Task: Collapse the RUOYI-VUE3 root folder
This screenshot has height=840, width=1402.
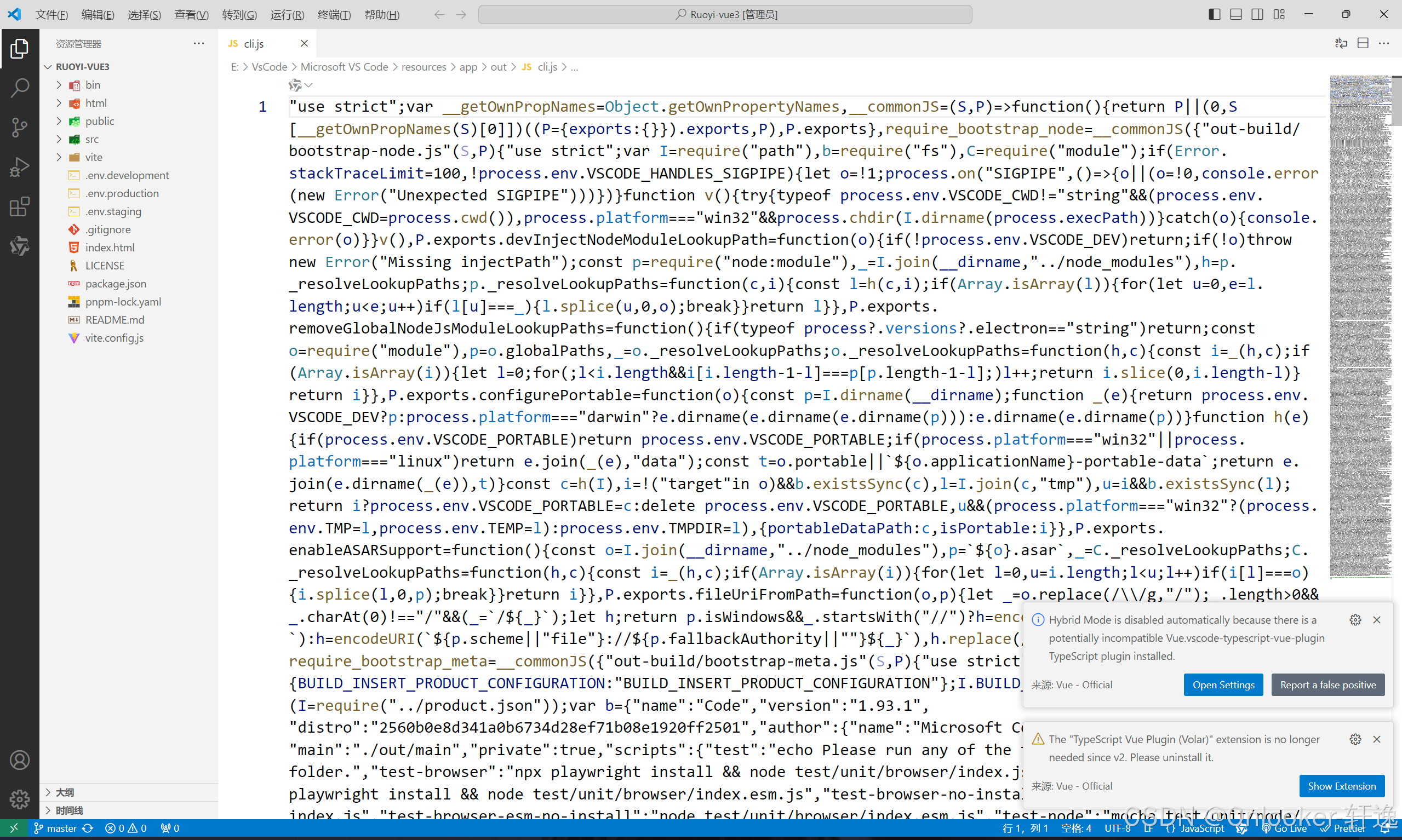Action: [x=82, y=67]
